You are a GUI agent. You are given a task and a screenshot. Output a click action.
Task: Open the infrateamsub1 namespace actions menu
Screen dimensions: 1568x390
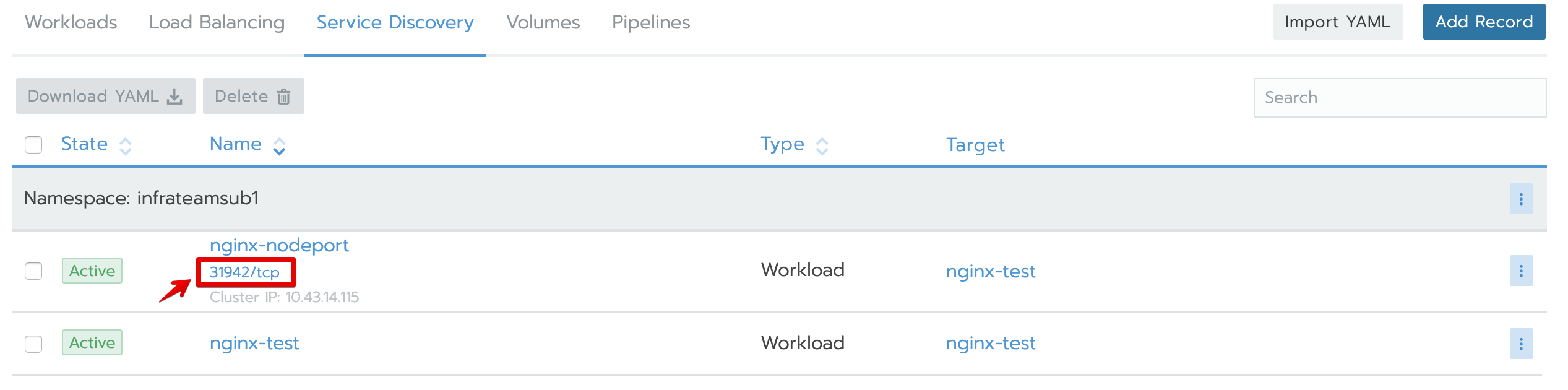(x=1521, y=199)
